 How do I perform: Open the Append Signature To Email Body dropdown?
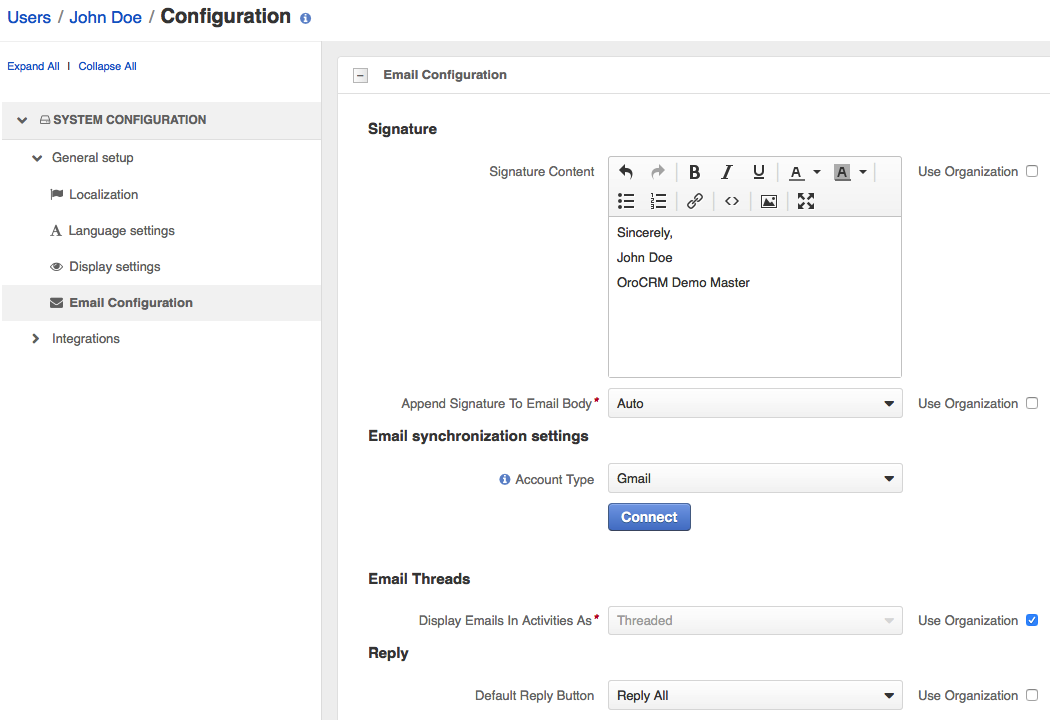pyautogui.click(x=755, y=403)
